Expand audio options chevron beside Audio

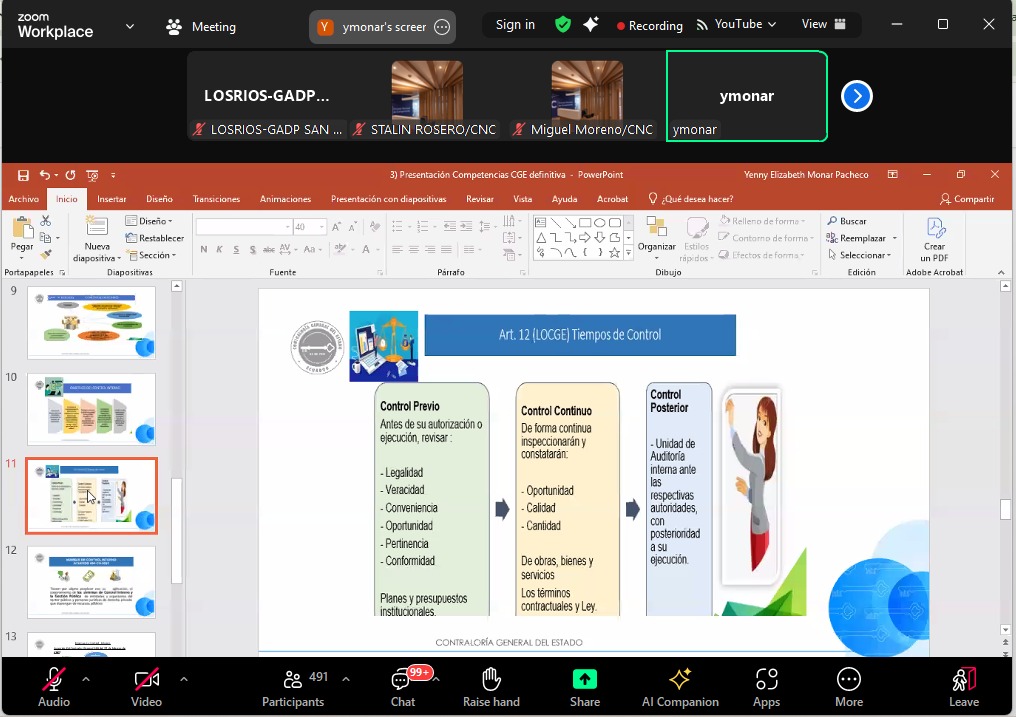point(85,679)
